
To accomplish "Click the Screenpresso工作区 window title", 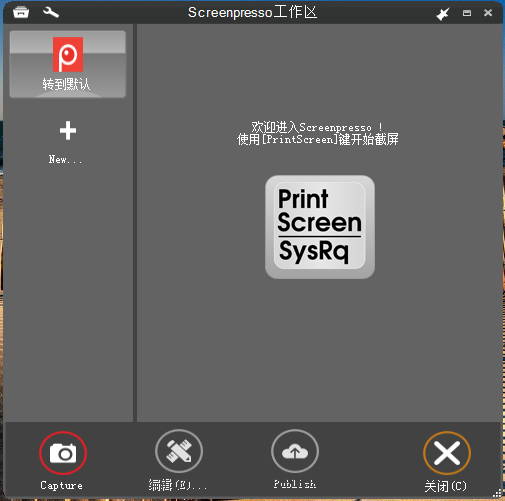I will [x=252, y=13].
